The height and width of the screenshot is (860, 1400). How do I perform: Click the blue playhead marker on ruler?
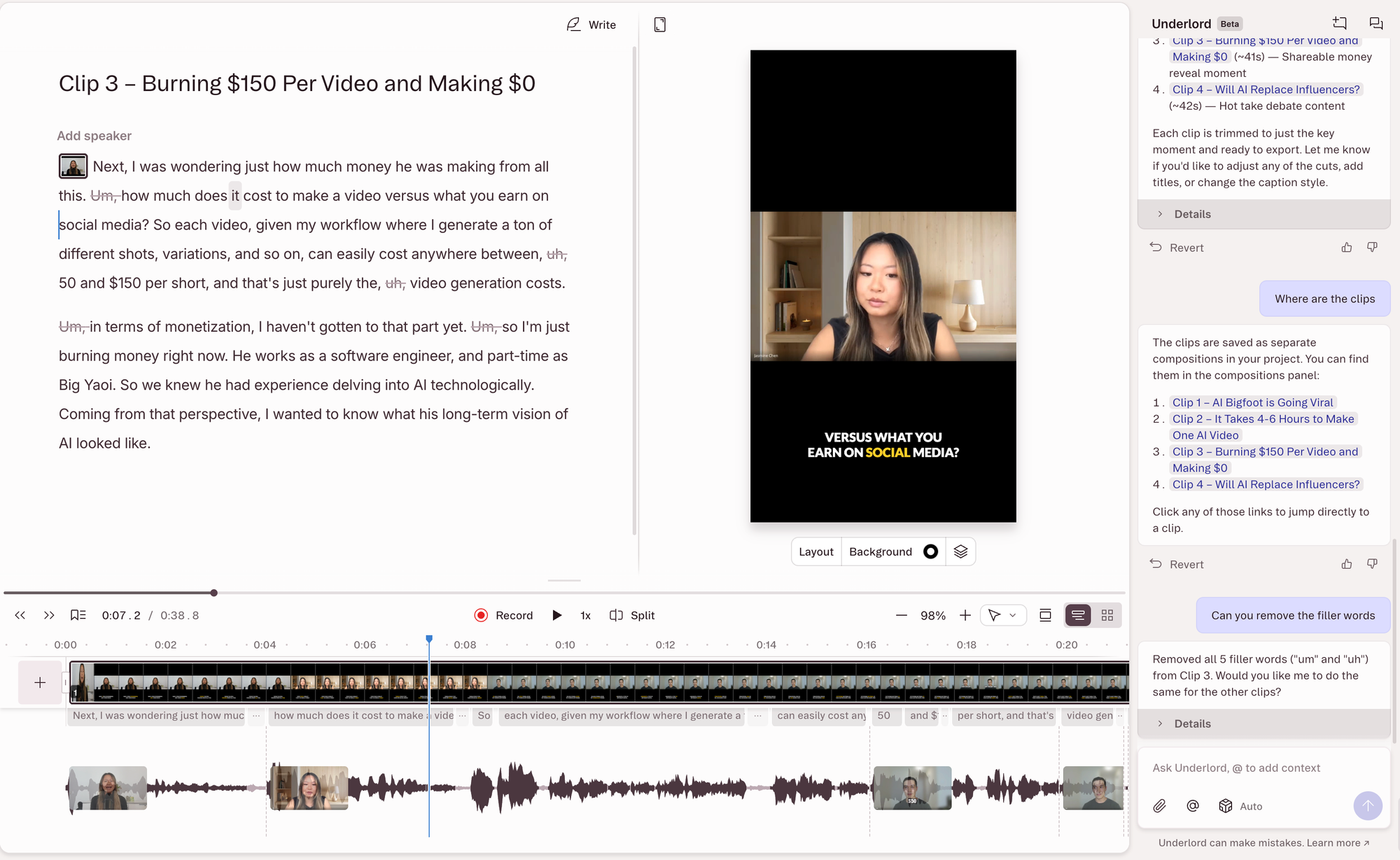pos(429,639)
